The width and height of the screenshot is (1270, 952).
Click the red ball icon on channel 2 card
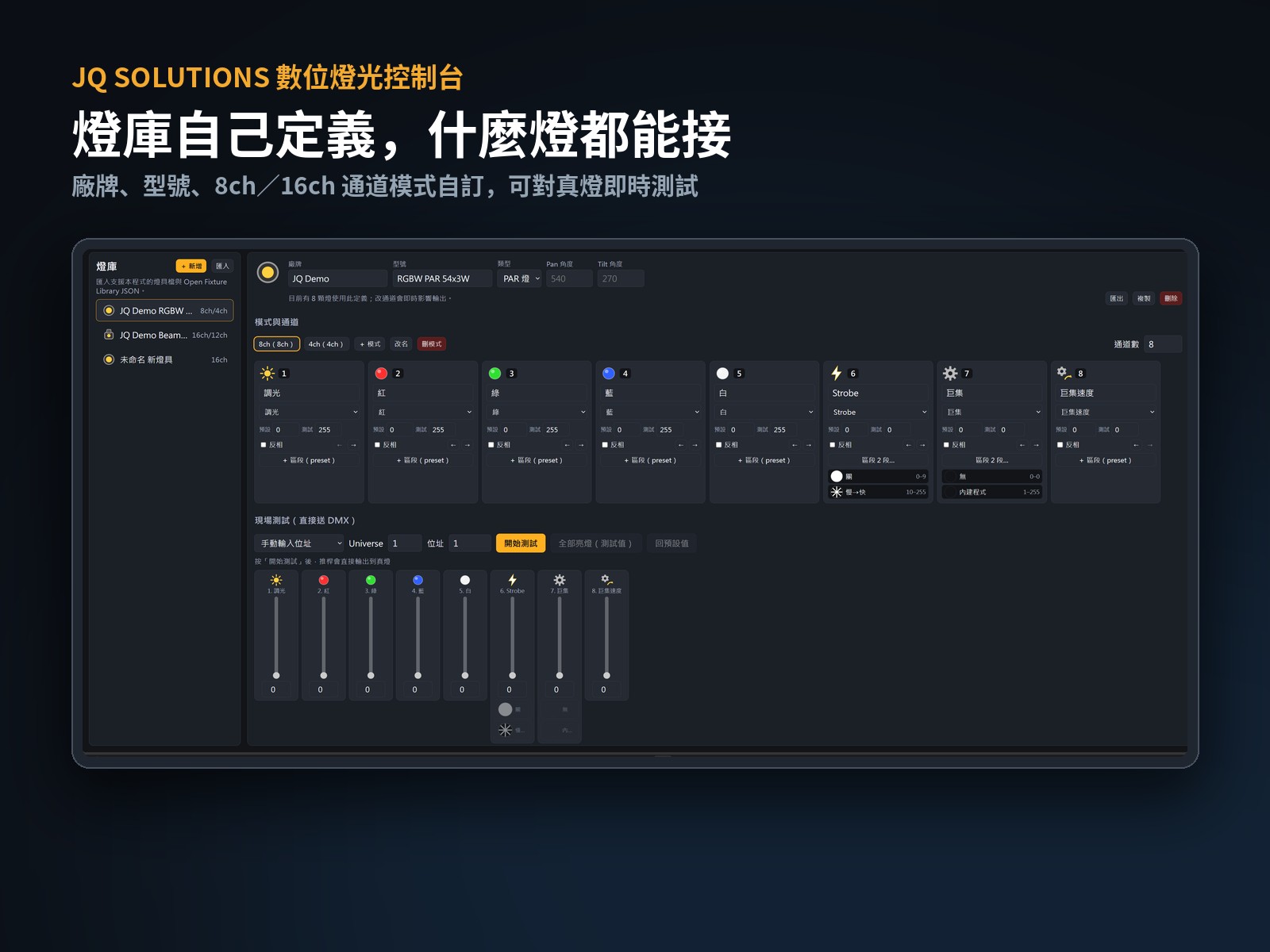tap(381, 373)
